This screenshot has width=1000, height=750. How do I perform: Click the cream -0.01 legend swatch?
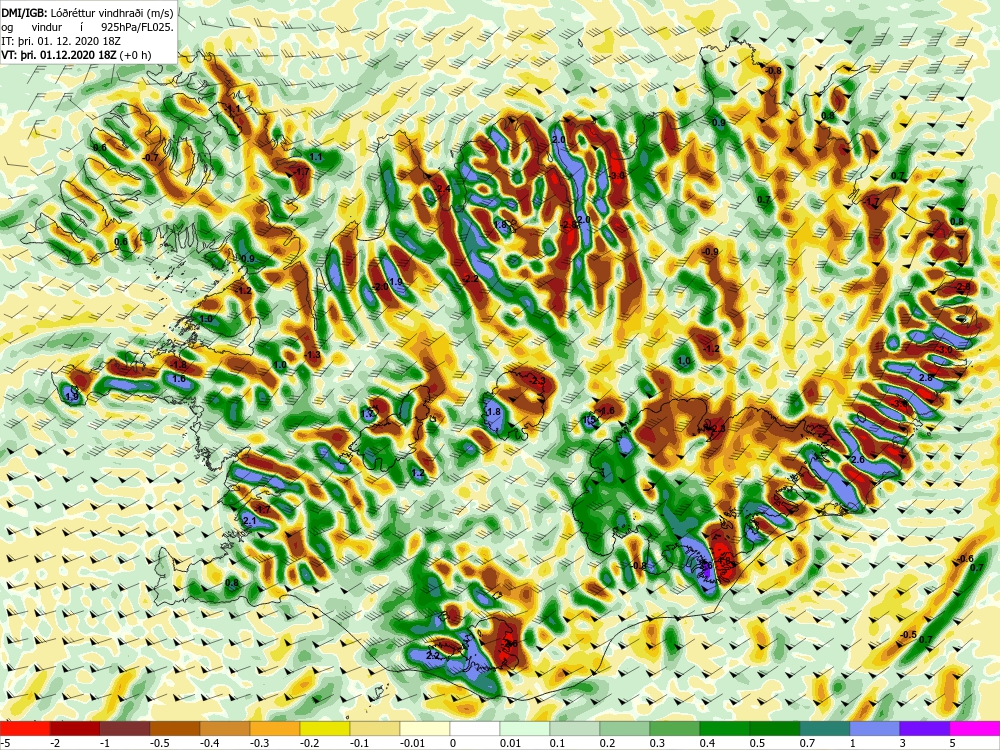click(x=425, y=728)
